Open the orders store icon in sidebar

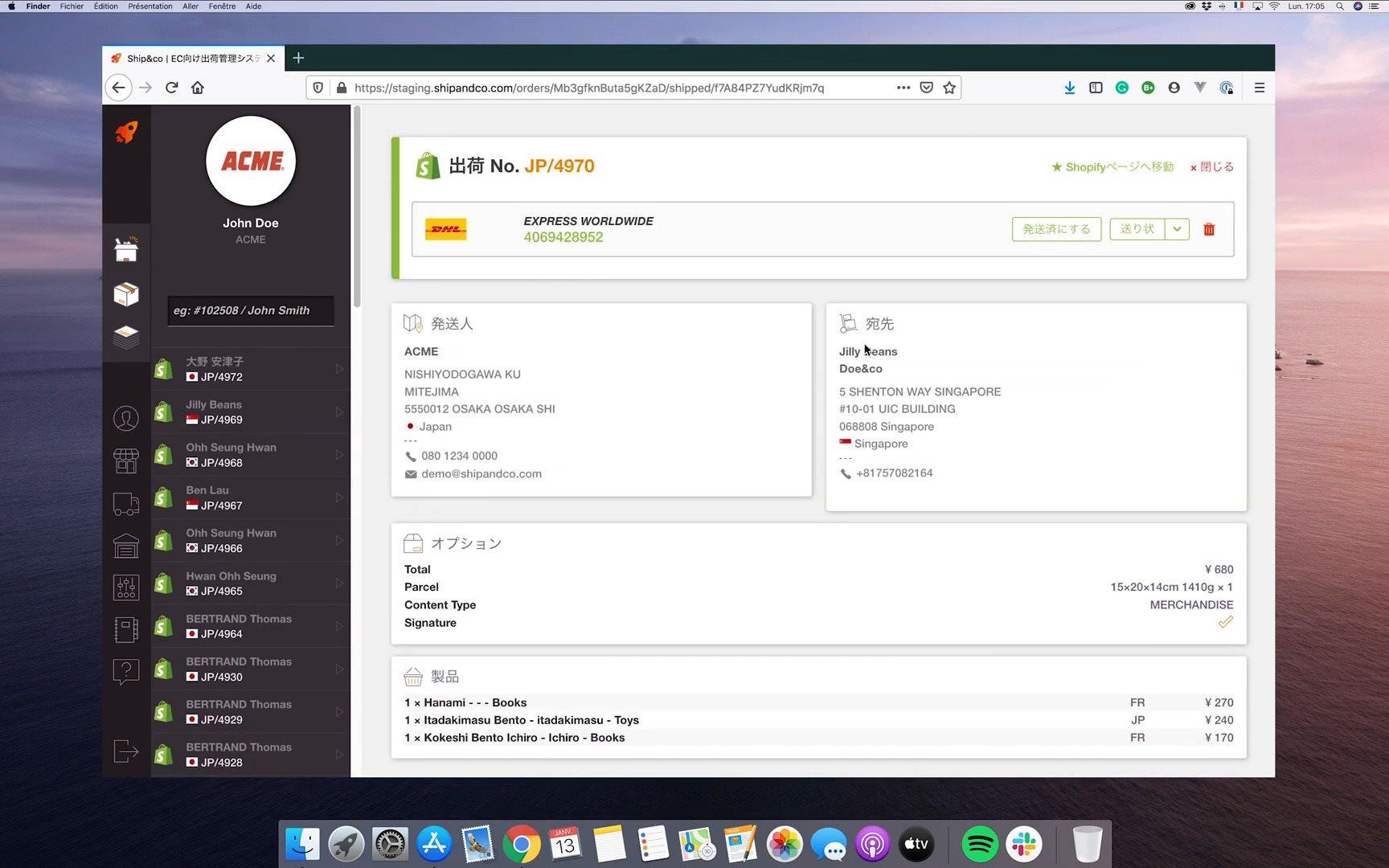(x=126, y=249)
